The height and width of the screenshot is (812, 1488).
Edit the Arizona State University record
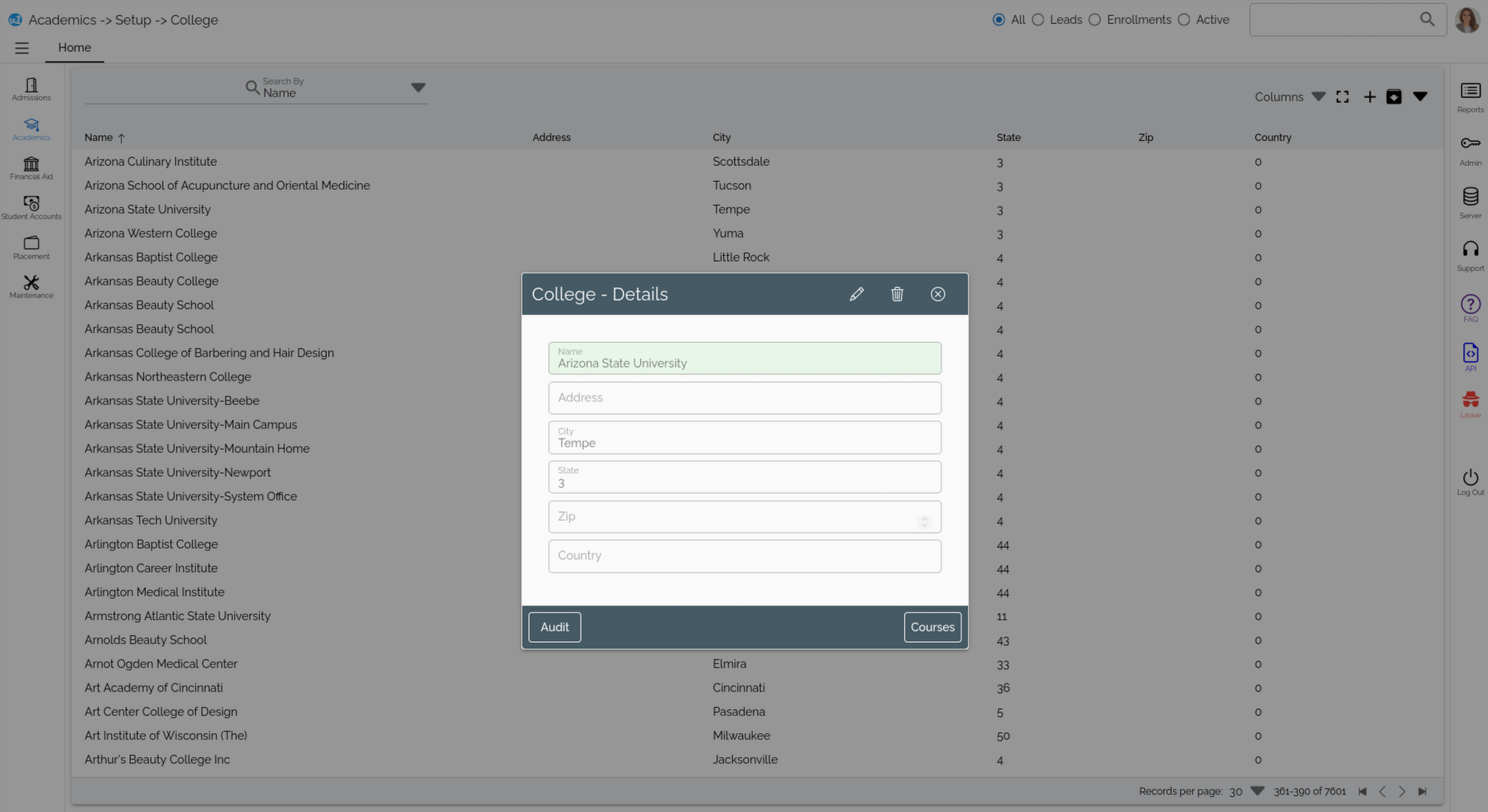coord(856,294)
